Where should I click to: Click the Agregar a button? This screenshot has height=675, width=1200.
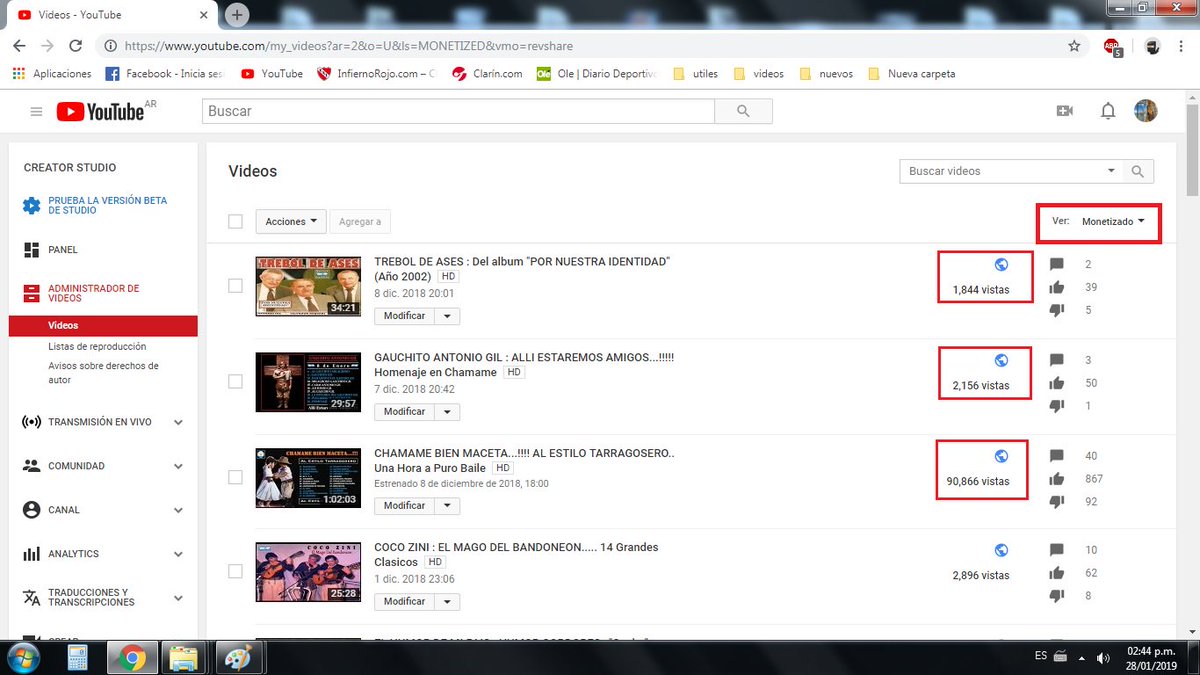click(x=360, y=221)
